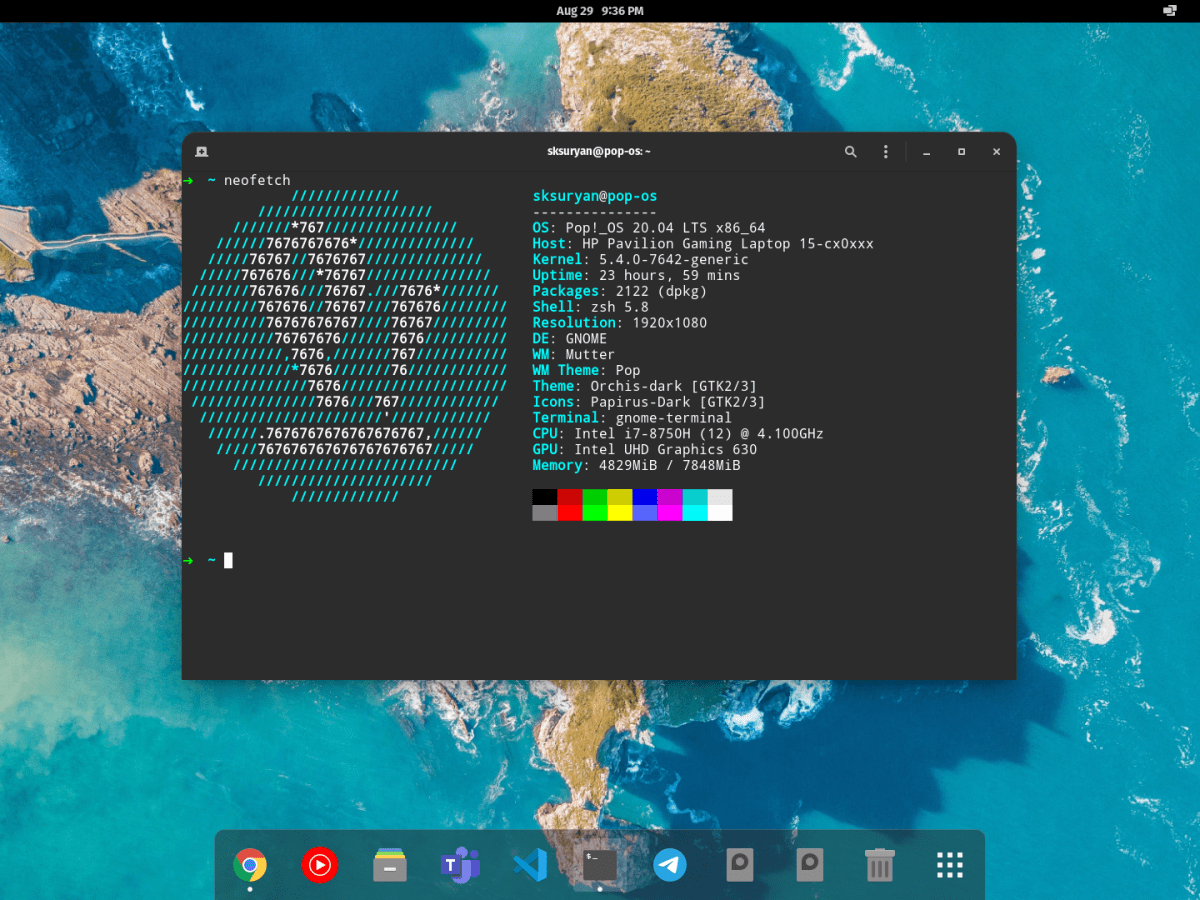Launch YouTube Music from the dock
The image size is (1200, 900).
(320, 865)
